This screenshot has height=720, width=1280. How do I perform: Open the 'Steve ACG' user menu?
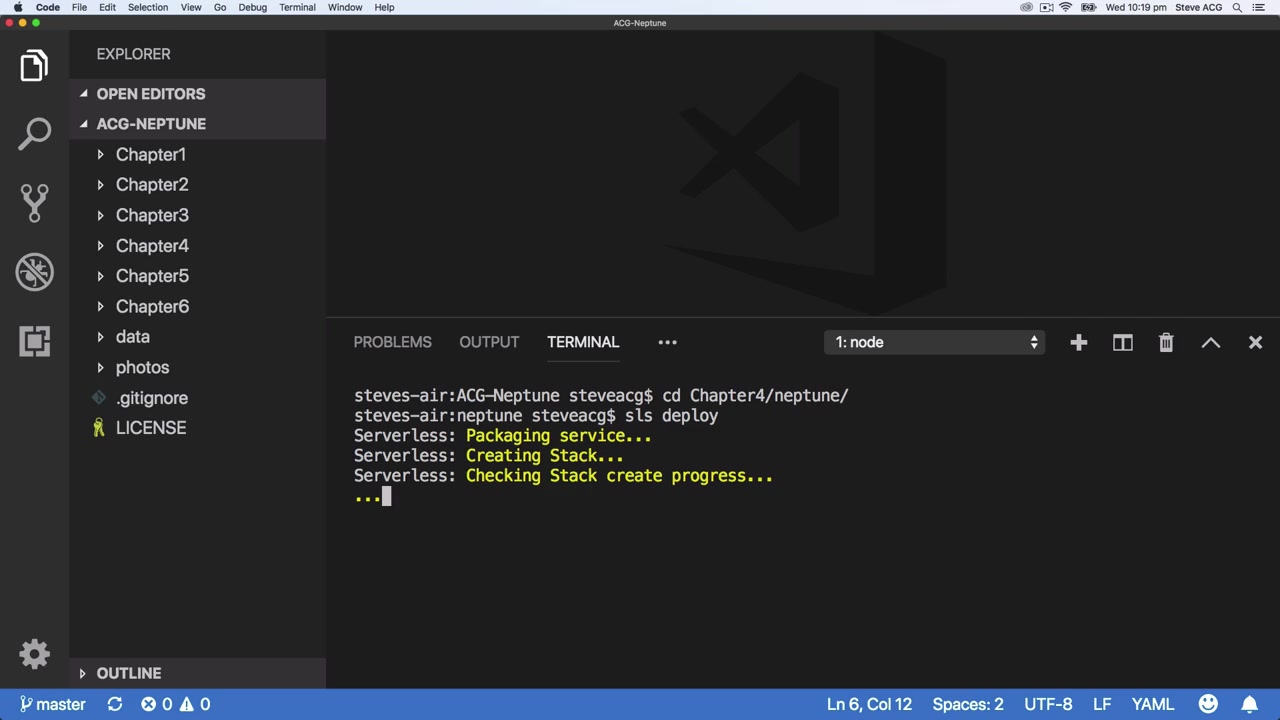tap(1198, 7)
